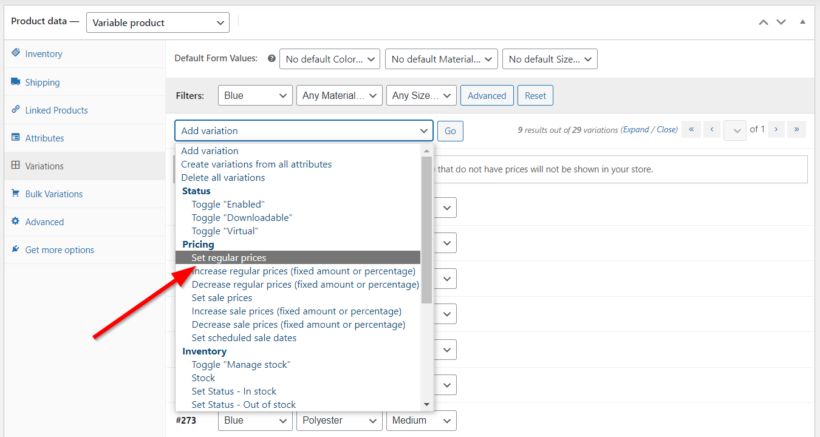Open the Any Material filter dropdown
Screen dimensions: 820x437
point(339,96)
